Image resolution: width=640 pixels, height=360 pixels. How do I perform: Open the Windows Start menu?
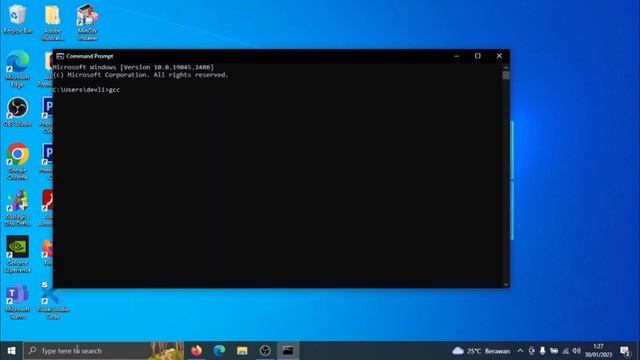(11, 351)
